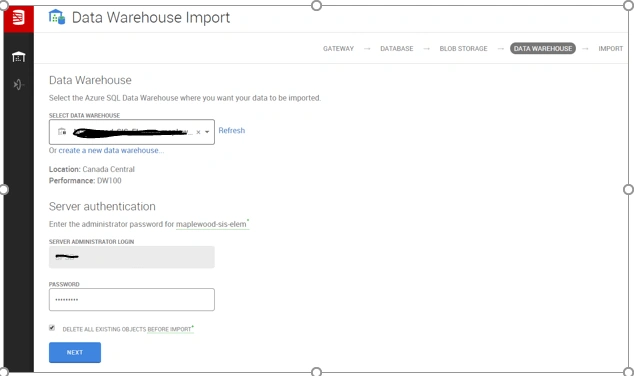Image resolution: width=634 pixels, height=376 pixels.
Task: Click the Data Warehouse Import title icon
Action: [57, 17]
